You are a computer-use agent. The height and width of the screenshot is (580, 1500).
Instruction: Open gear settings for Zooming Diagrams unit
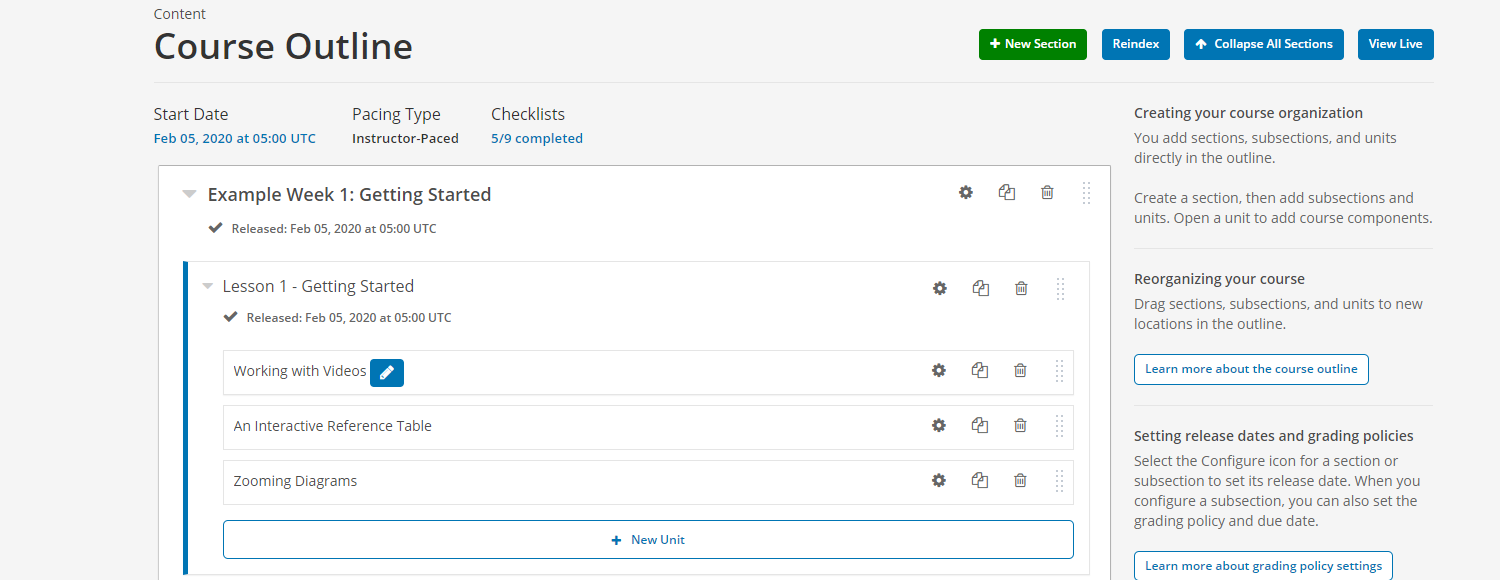point(939,480)
